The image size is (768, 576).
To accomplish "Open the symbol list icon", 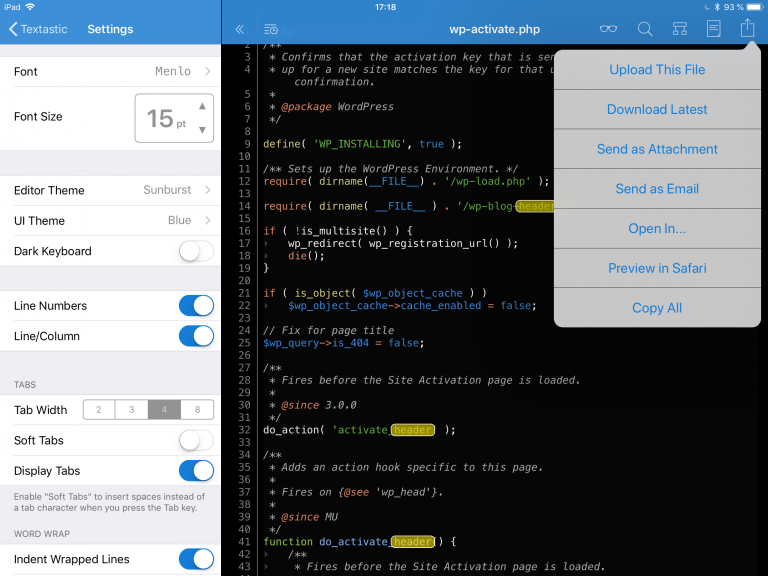I will tap(271, 29).
